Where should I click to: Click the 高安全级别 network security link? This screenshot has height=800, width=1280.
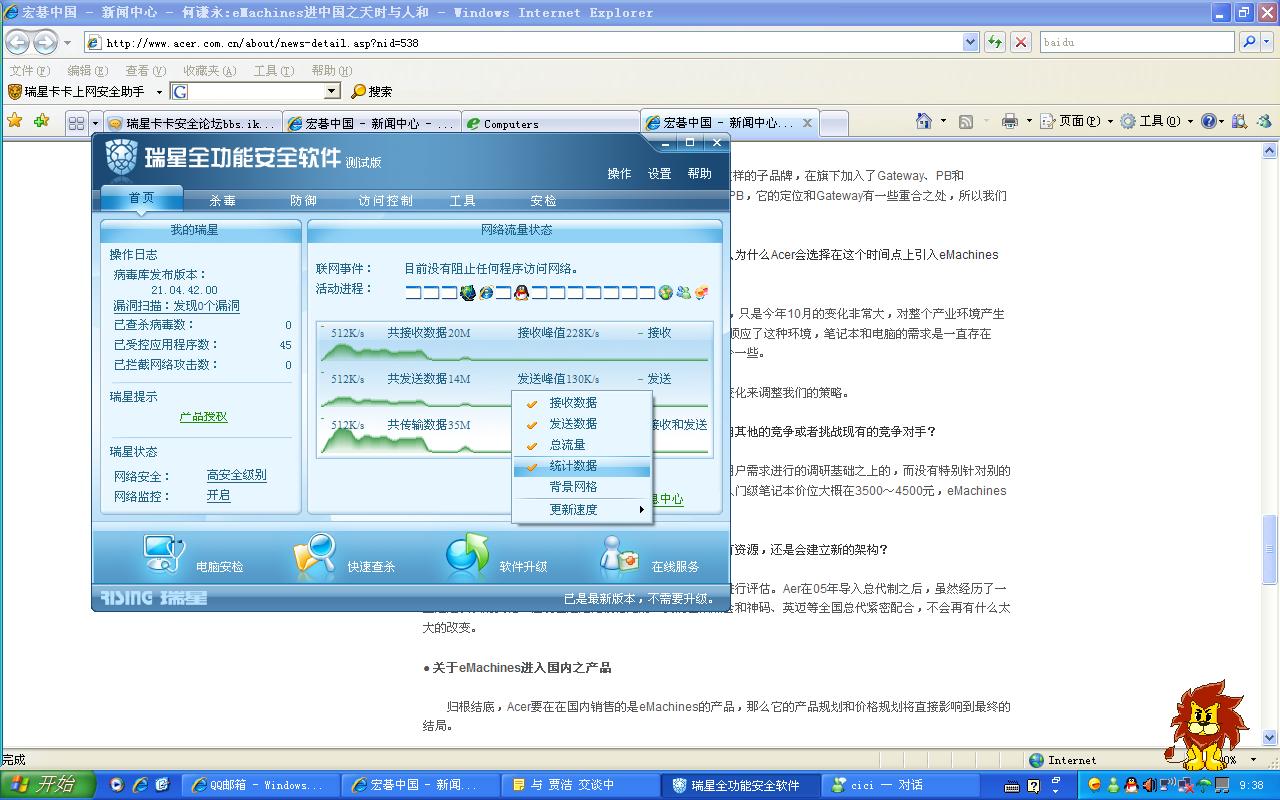point(236,475)
